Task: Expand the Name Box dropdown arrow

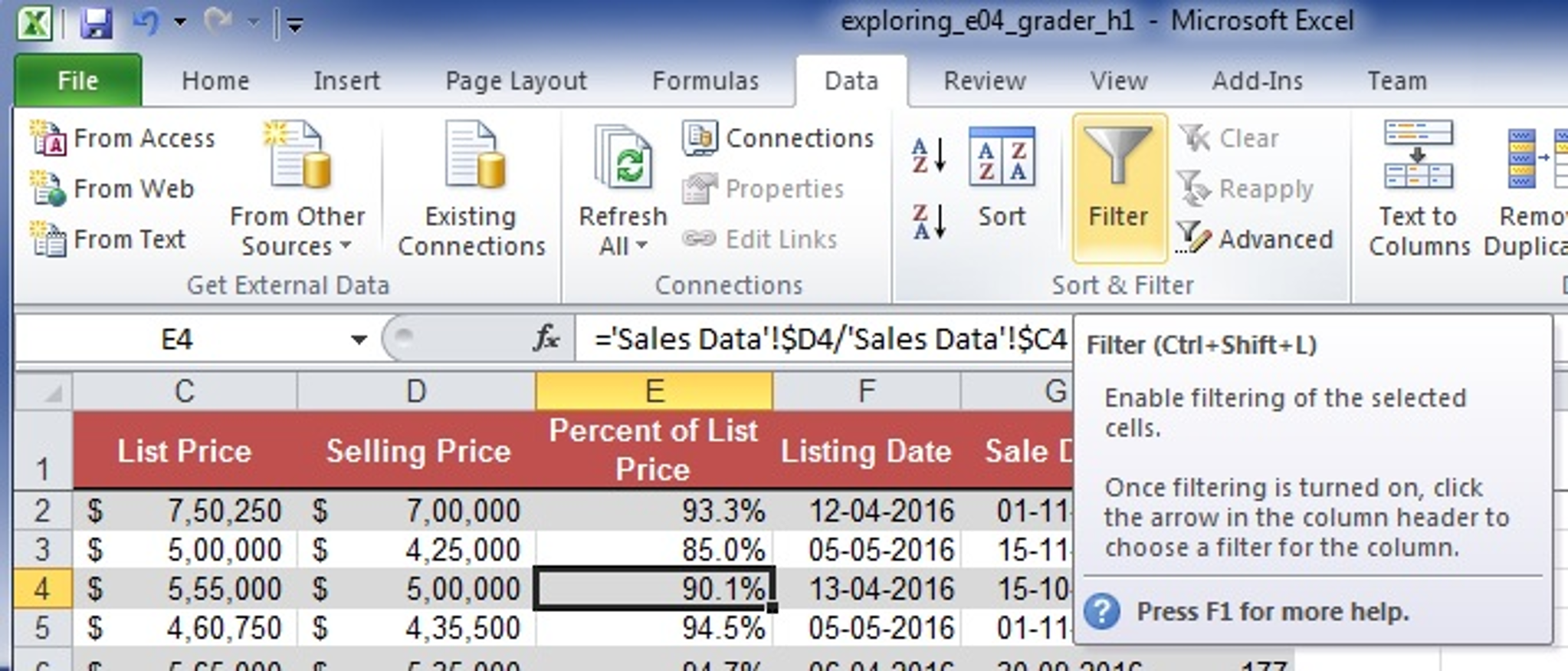Action: [358, 340]
